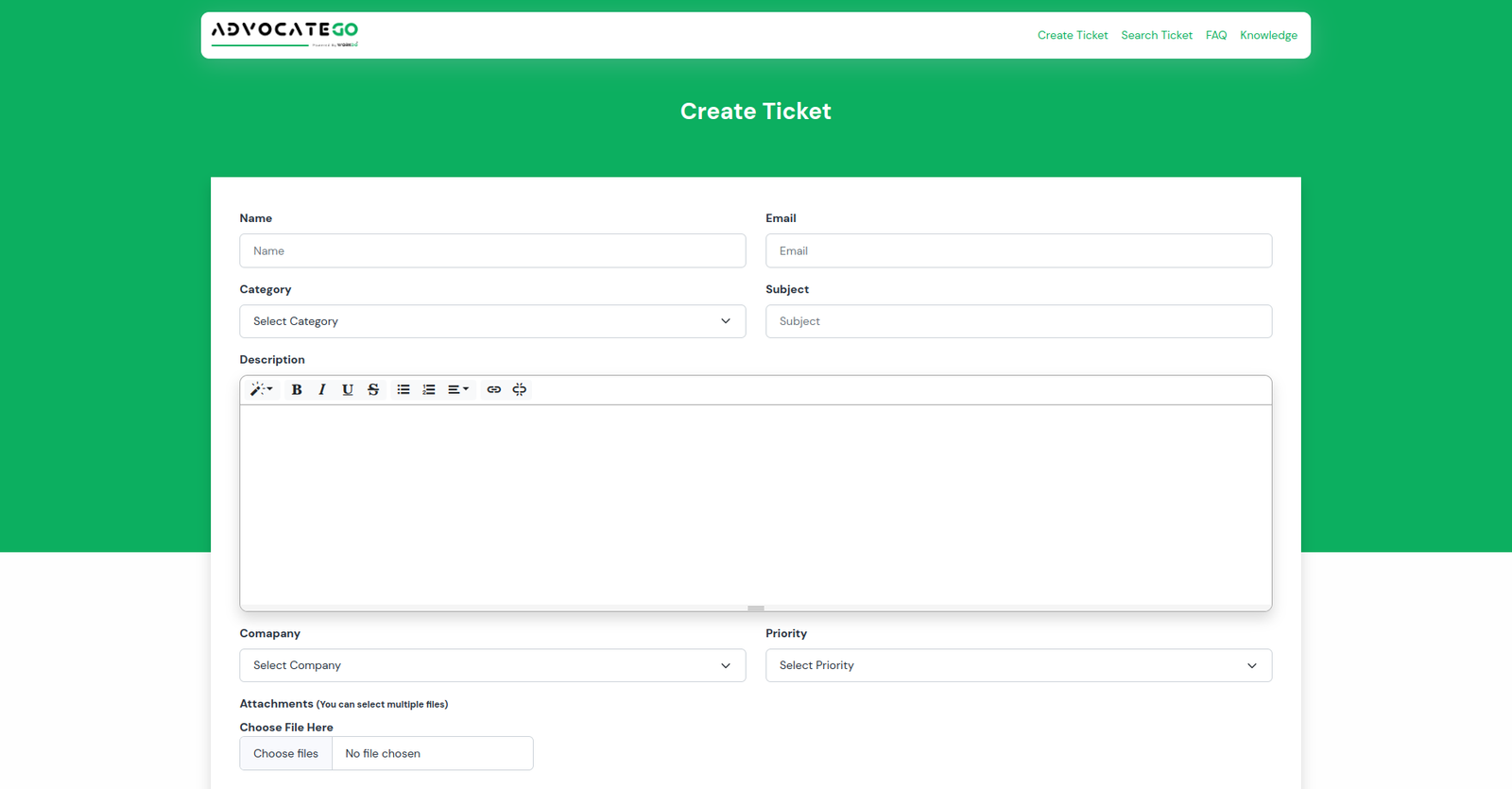Open the Select Company dropdown
Image resolution: width=1512 pixels, height=789 pixels.
click(x=492, y=665)
